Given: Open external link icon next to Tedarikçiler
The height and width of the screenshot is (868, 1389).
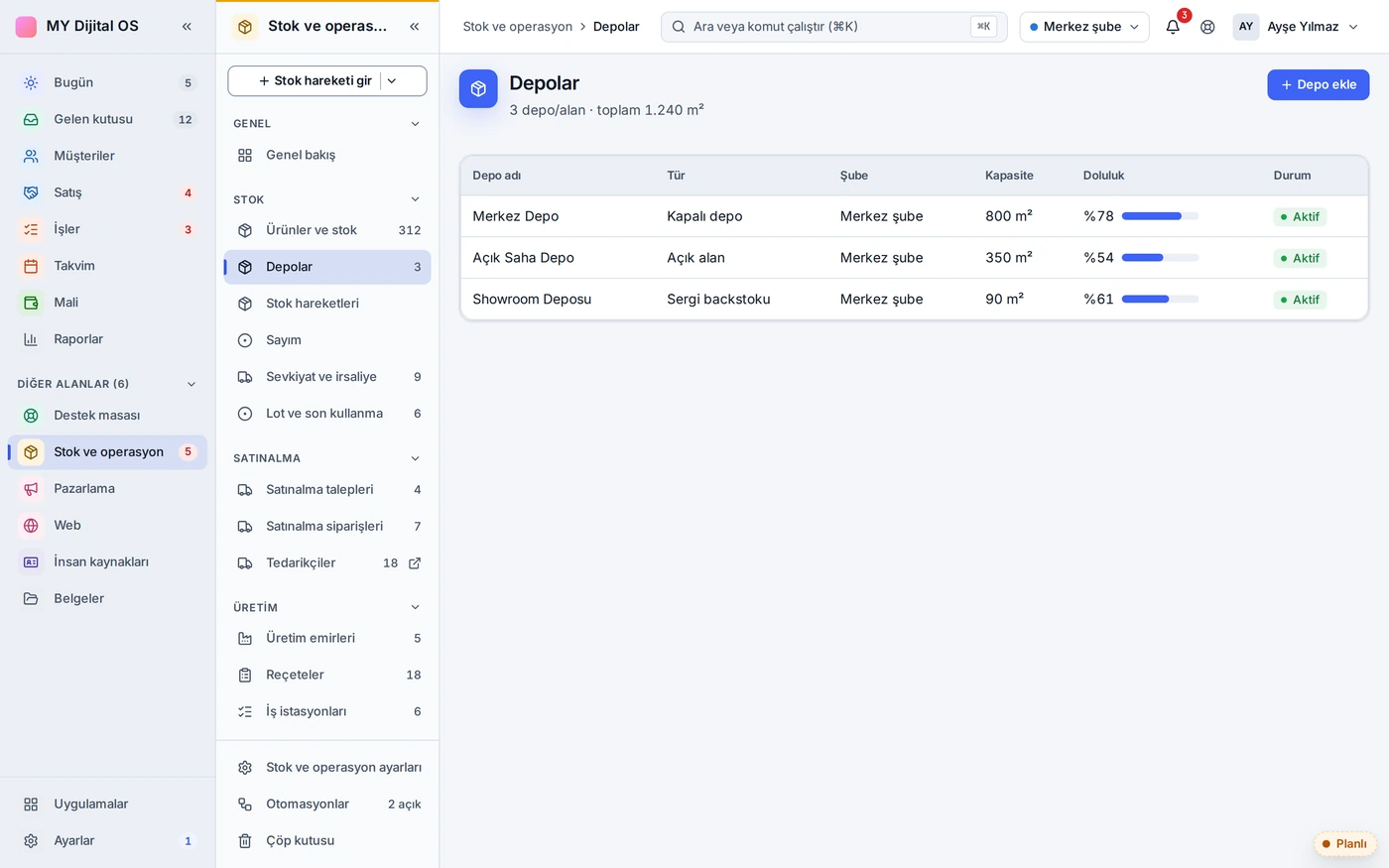Looking at the screenshot, I should pyautogui.click(x=415, y=563).
